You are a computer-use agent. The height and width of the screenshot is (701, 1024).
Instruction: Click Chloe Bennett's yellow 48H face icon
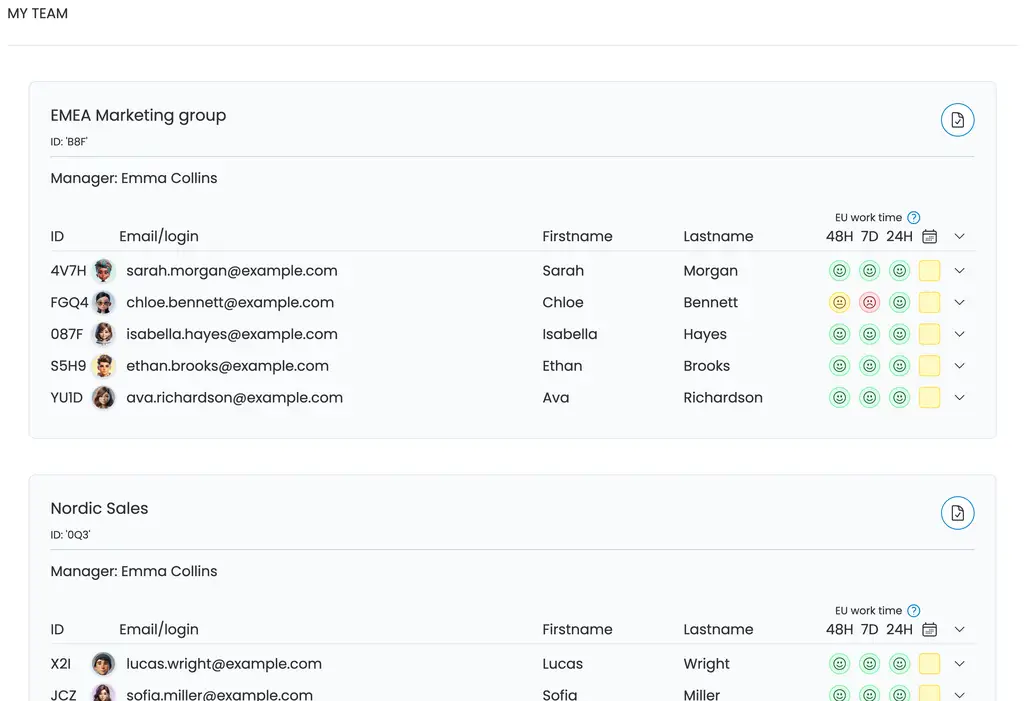[840, 302]
